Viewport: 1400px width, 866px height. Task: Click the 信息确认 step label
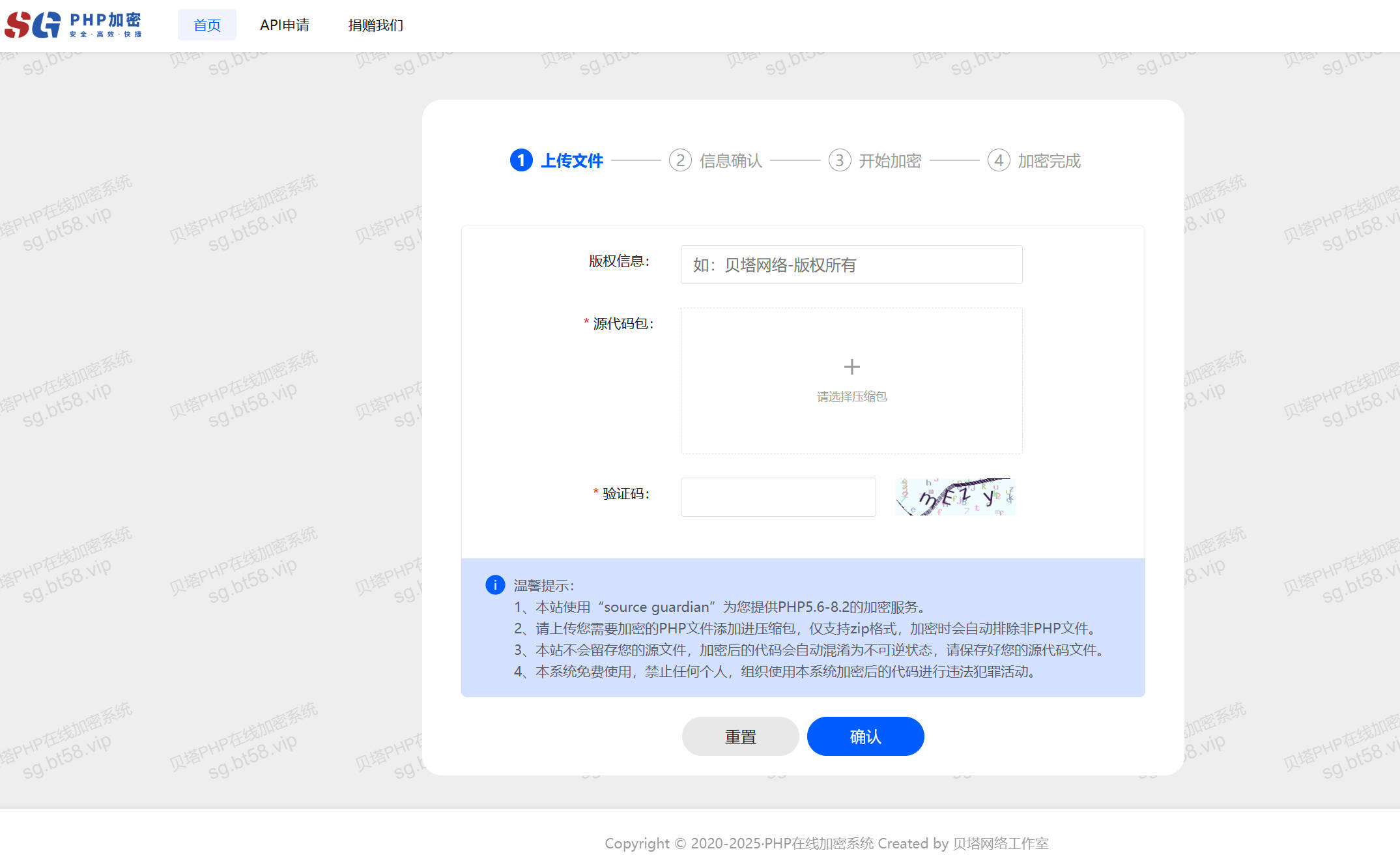click(731, 160)
